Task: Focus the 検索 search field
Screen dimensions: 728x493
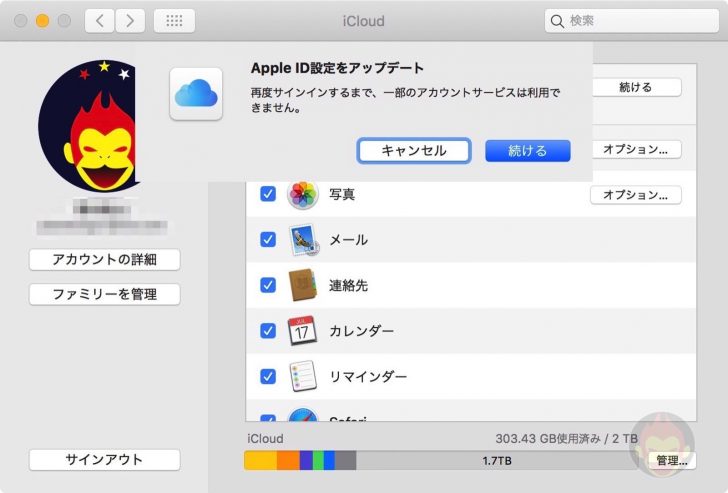Action: (632, 21)
